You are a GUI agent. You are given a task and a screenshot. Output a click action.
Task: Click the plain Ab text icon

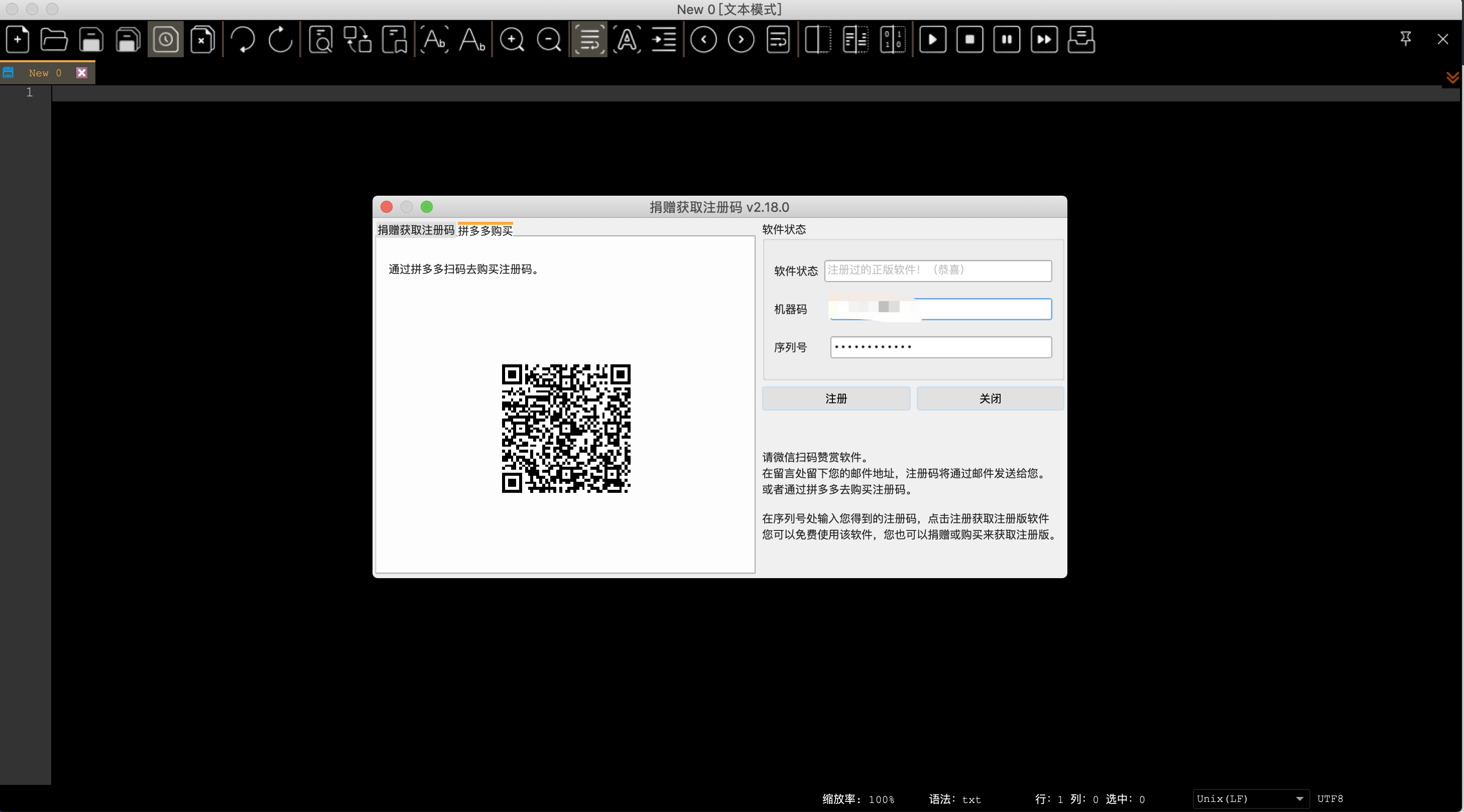pos(472,40)
